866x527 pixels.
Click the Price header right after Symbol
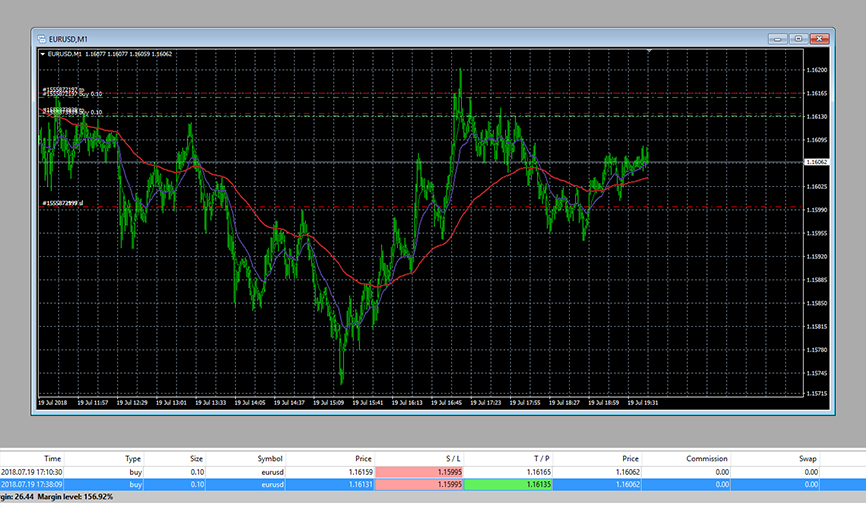coord(363,459)
